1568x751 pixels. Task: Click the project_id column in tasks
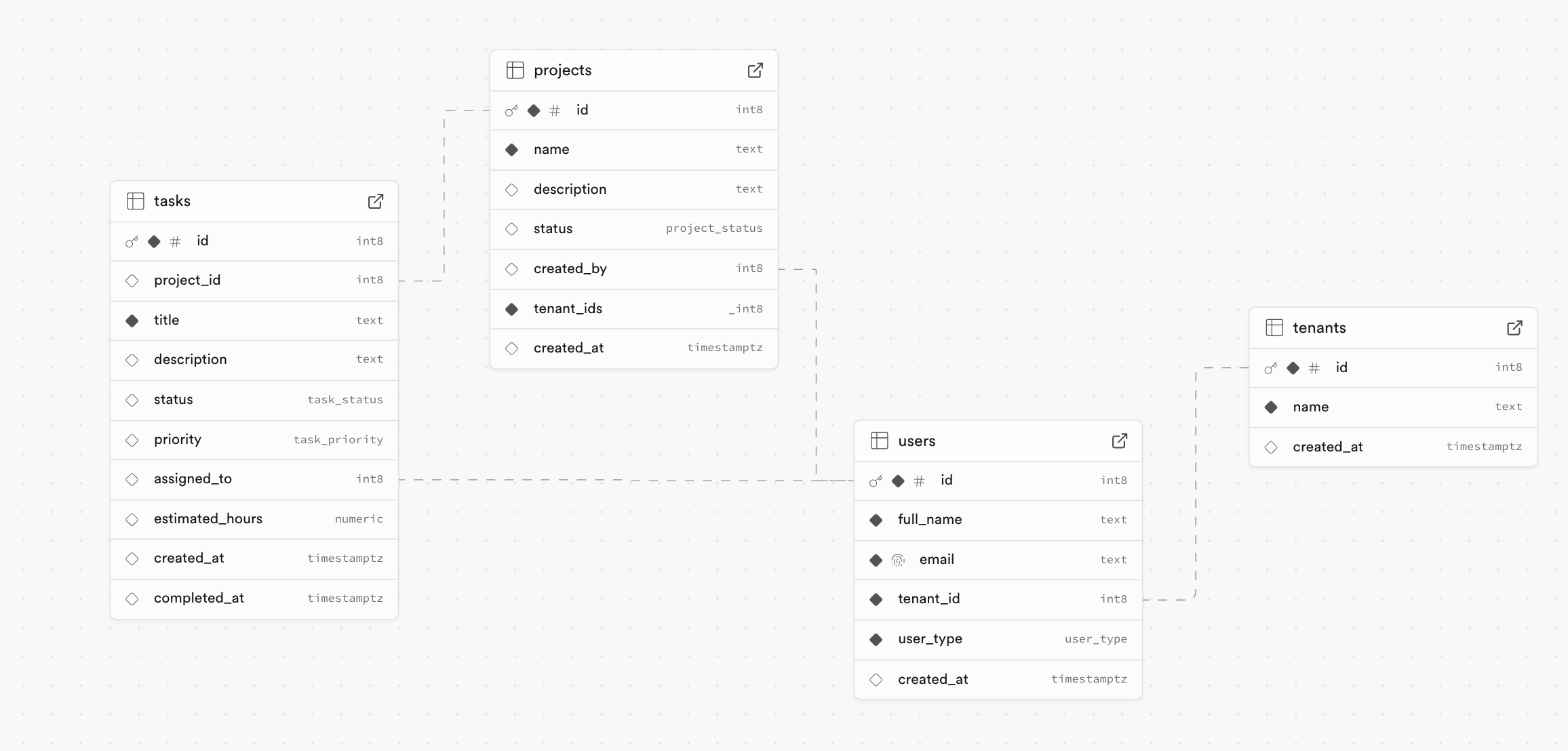(x=187, y=281)
